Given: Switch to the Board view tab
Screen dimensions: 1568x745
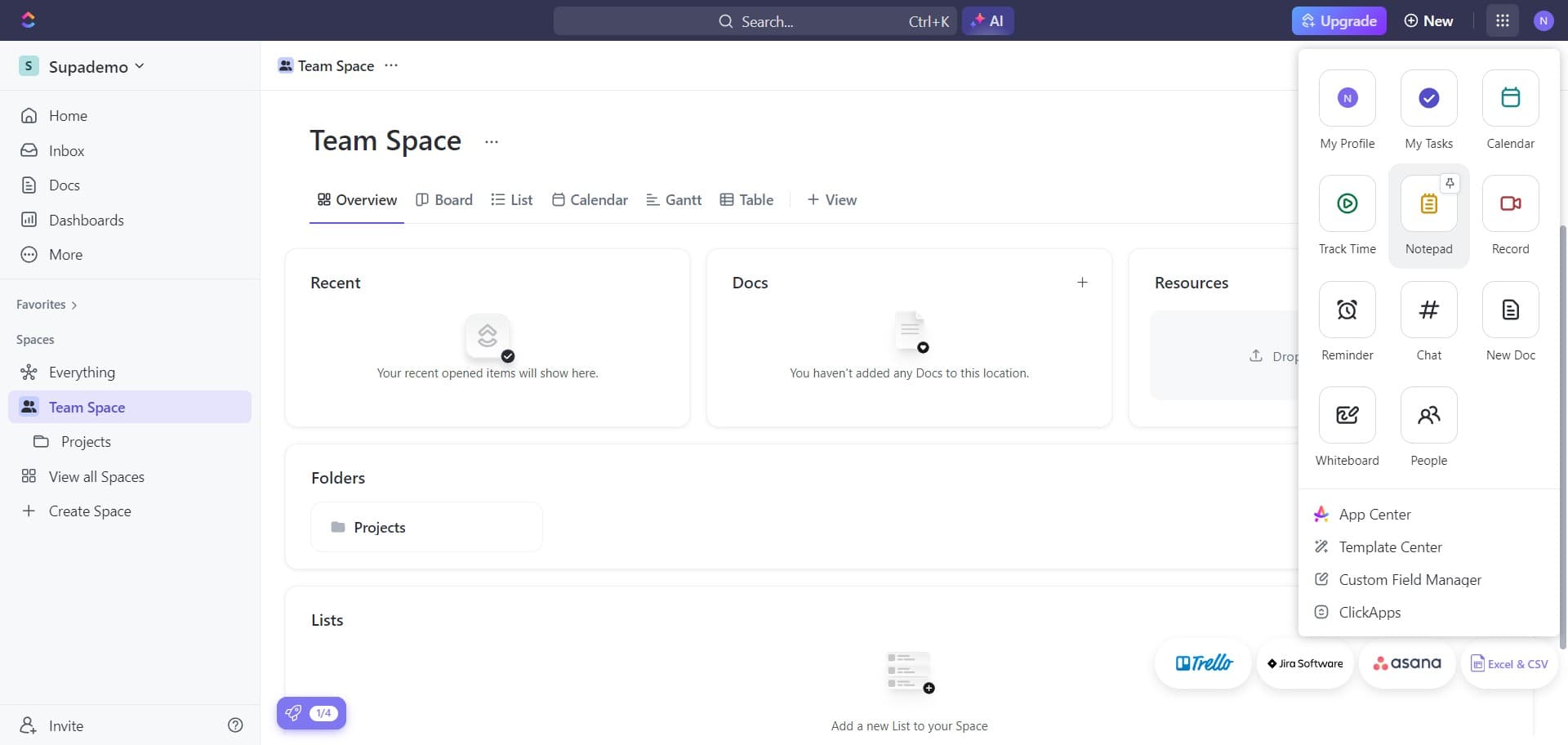Looking at the screenshot, I should (444, 200).
